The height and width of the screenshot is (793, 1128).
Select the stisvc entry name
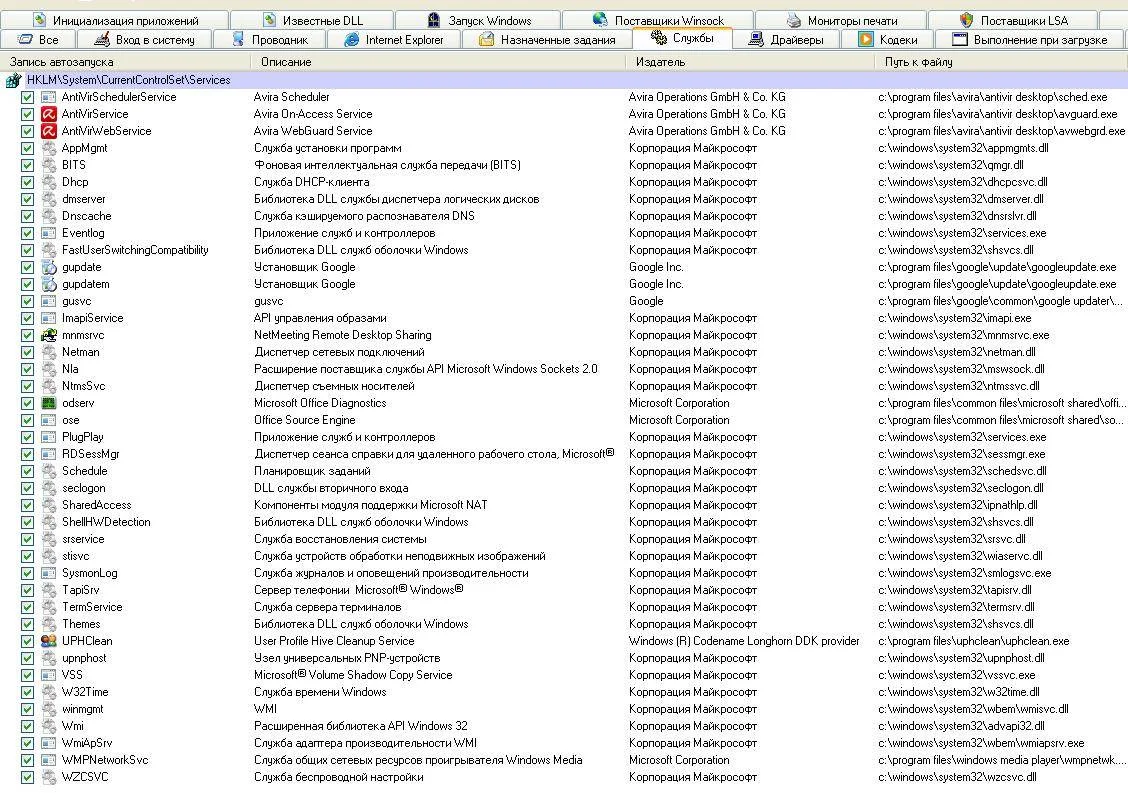tap(76, 556)
